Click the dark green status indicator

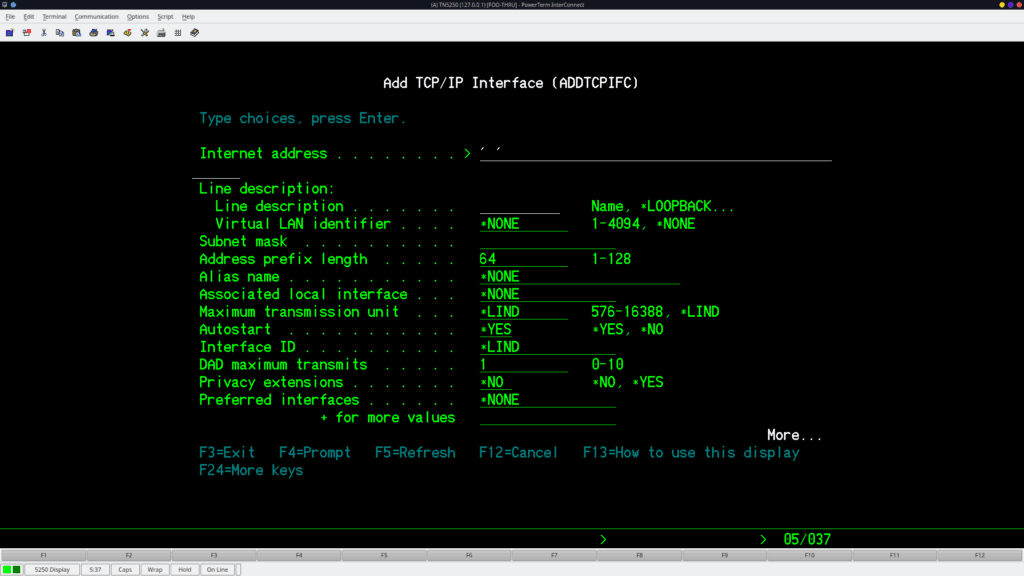coord(17,569)
